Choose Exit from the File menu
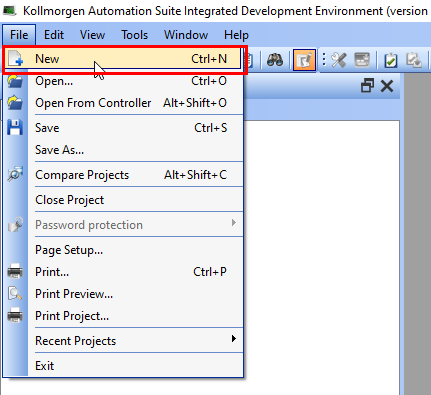This screenshot has height=395, width=431. 123,366
